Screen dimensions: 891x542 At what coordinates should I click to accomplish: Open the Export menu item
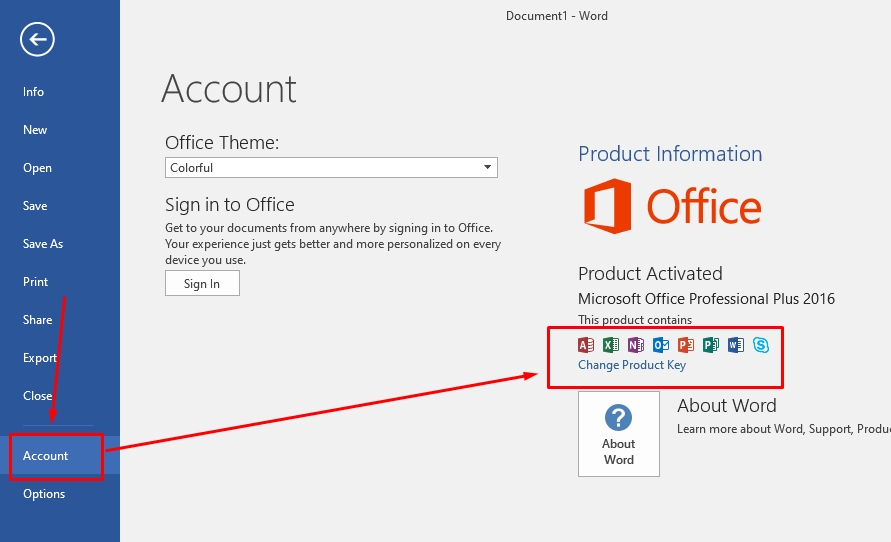[x=40, y=358]
